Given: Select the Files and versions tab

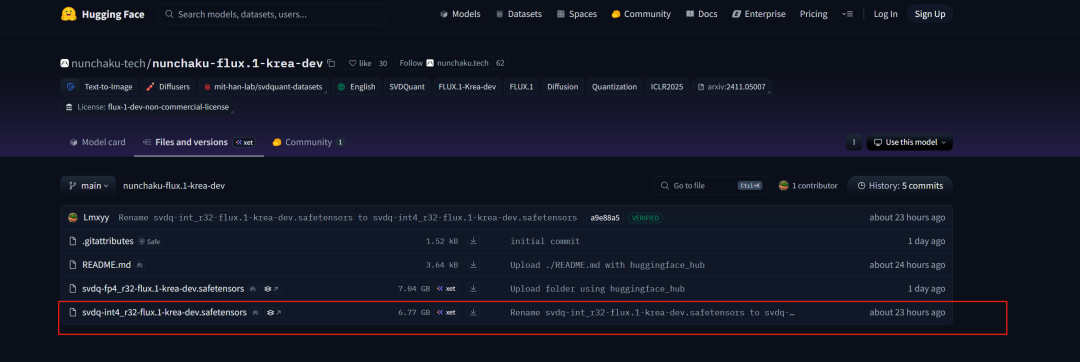Looking at the screenshot, I should click(198, 142).
